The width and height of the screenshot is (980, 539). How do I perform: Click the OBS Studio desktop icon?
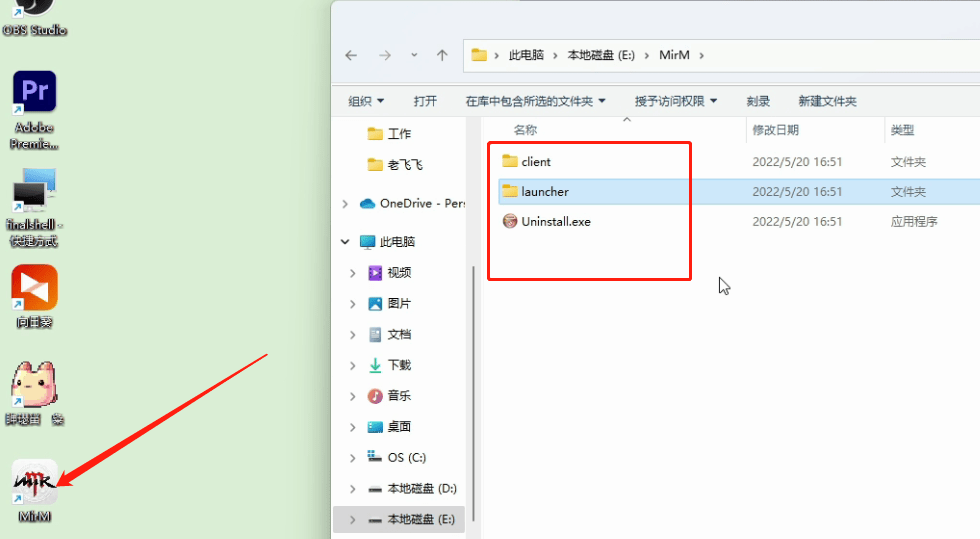(x=34, y=8)
